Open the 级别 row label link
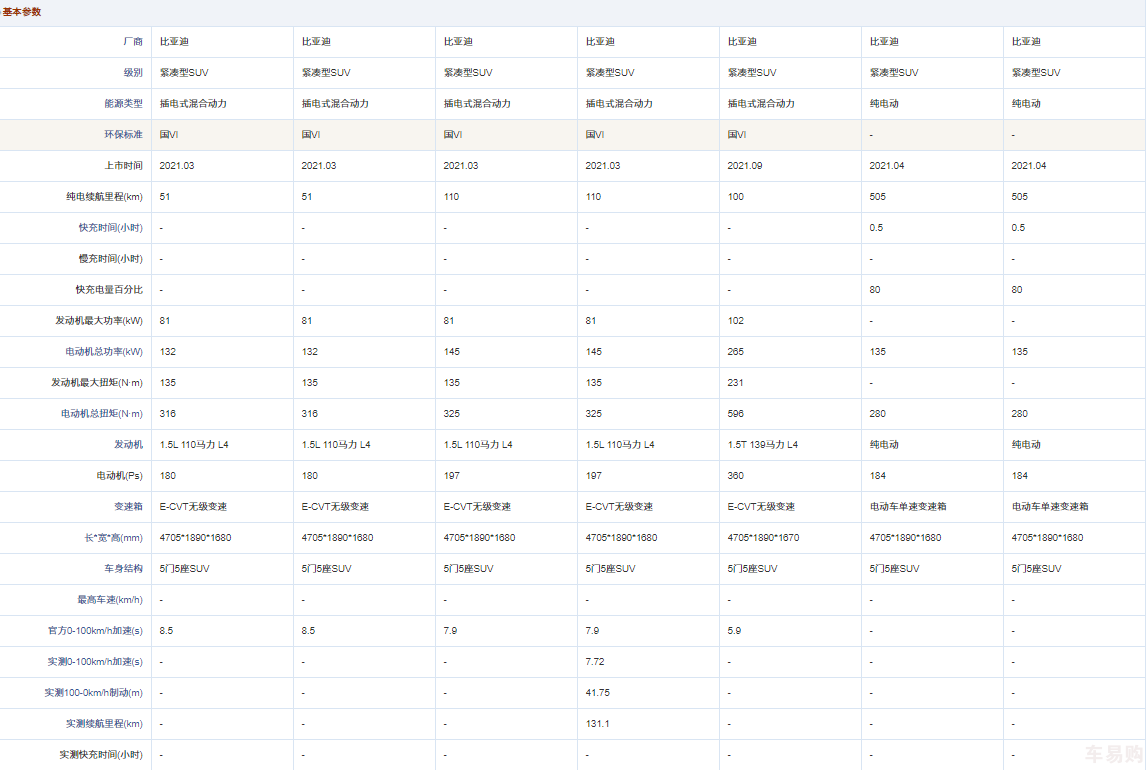Screen dimensions: 1147x770 pyautogui.click(x=133, y=72)
